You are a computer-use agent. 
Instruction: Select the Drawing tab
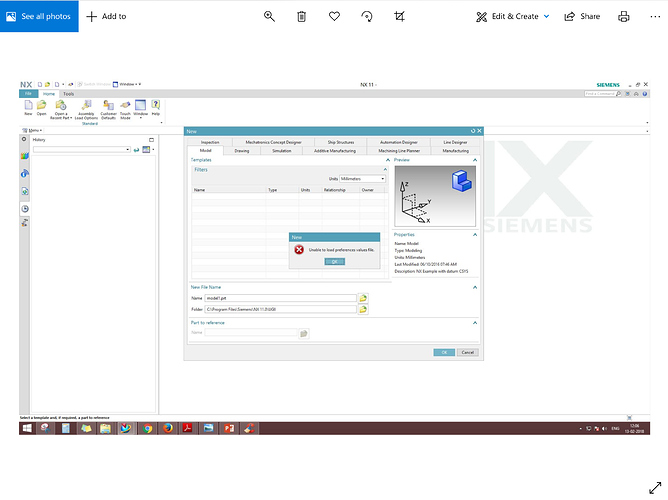[242, 151]
